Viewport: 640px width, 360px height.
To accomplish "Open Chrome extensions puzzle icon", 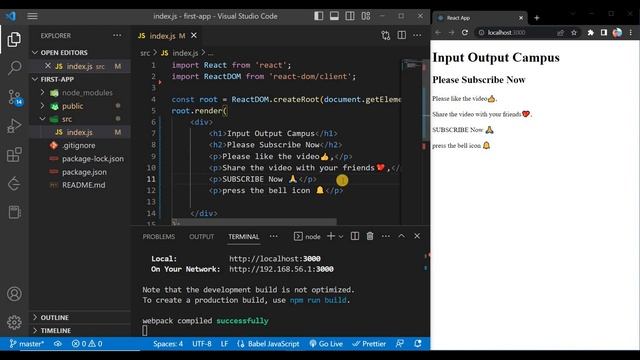I will (x=590, y=32).
